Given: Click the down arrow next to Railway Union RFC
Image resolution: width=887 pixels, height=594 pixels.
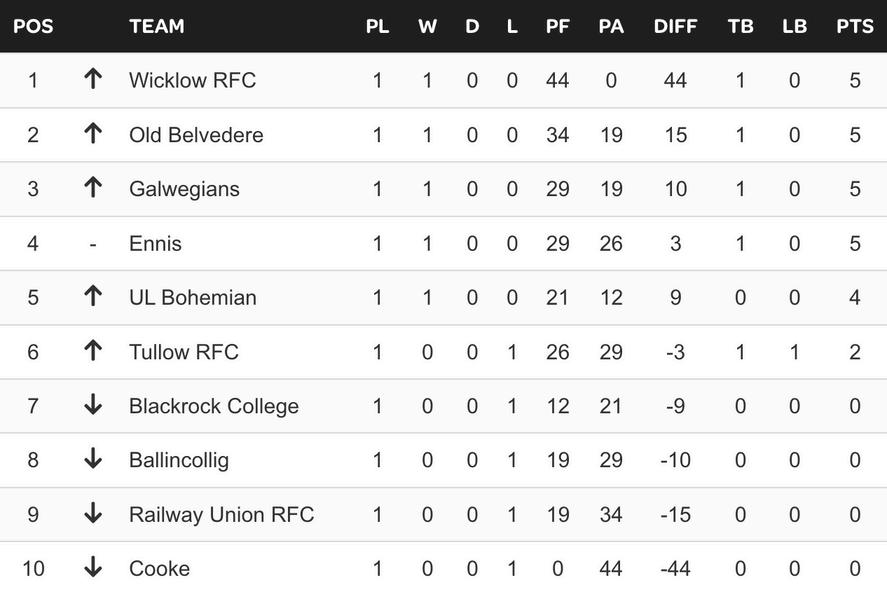Looking at the screenshot, I should (93, 514).
